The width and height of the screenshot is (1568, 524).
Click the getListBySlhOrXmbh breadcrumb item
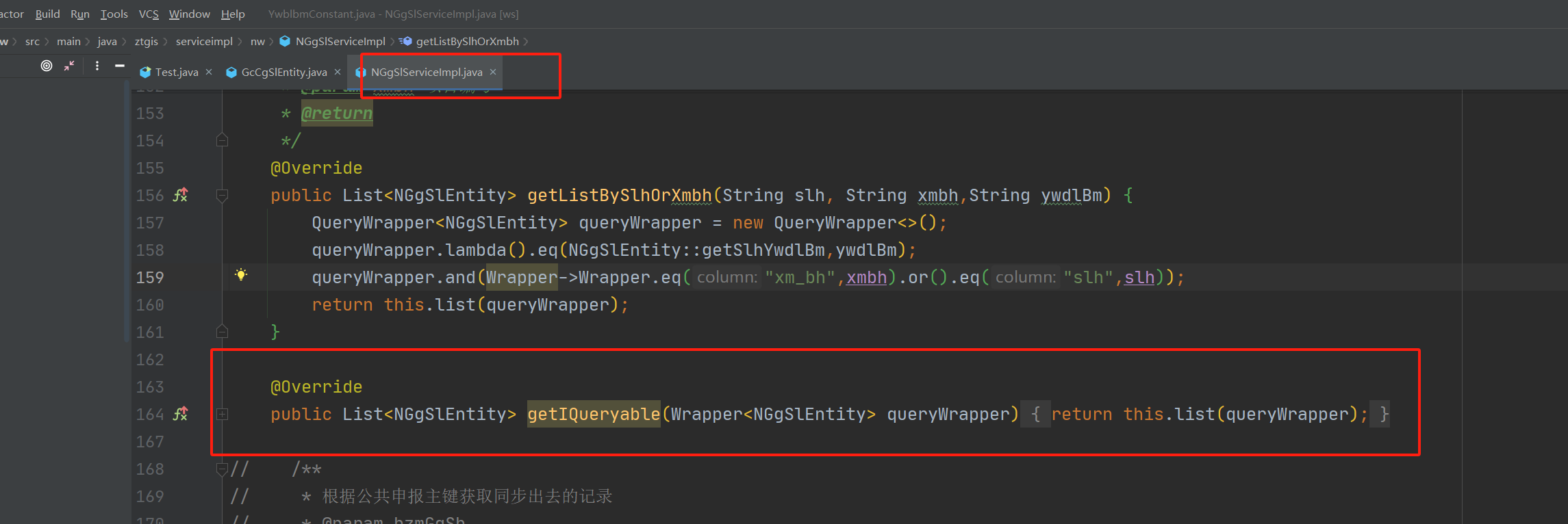[x=467, y=42]
